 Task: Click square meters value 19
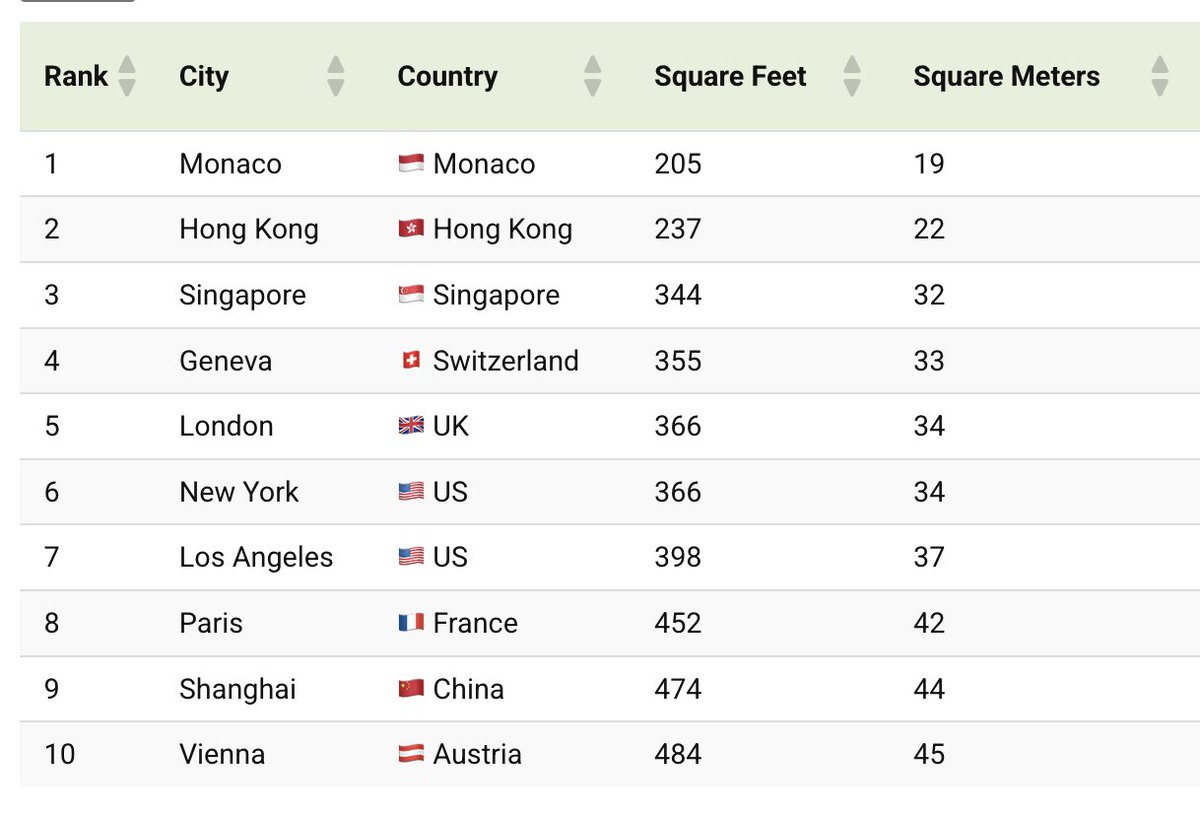tap(929, 164)
